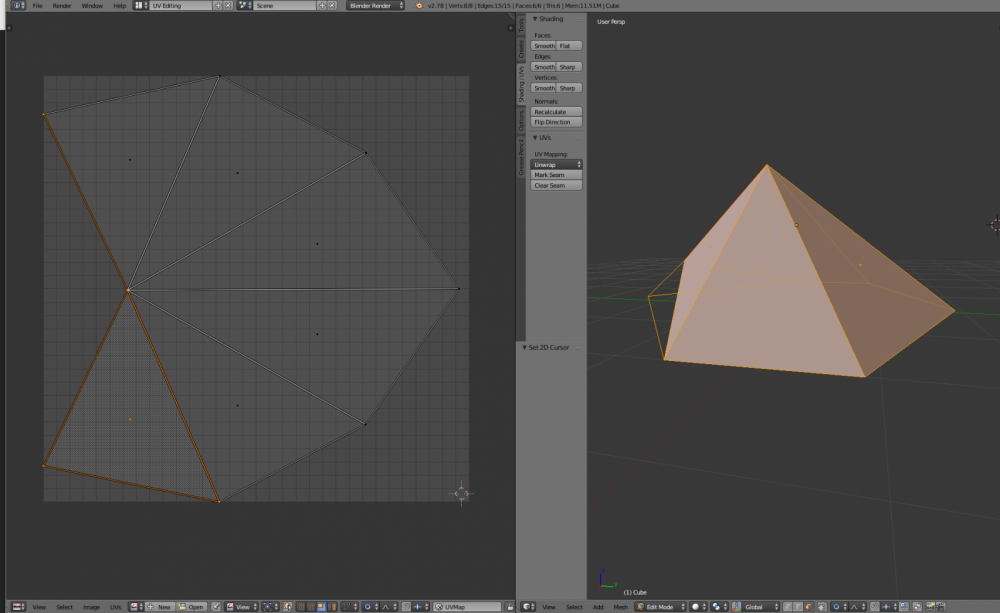Click the UV editor type icon
Image resolution: width=1000 pixels, height=613 pixels.
coord(17,607)
